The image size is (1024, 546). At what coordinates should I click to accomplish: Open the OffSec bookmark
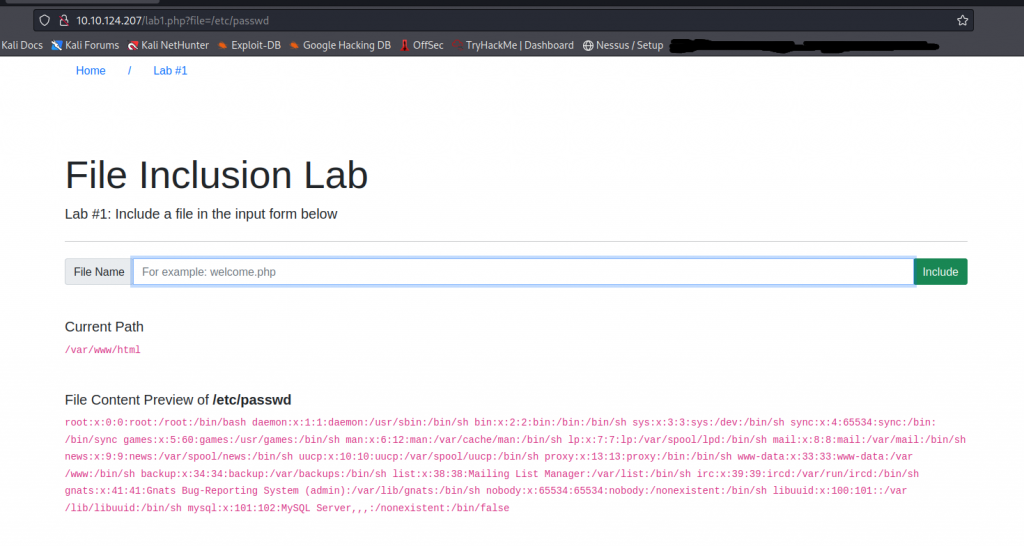tap(422, 45)
